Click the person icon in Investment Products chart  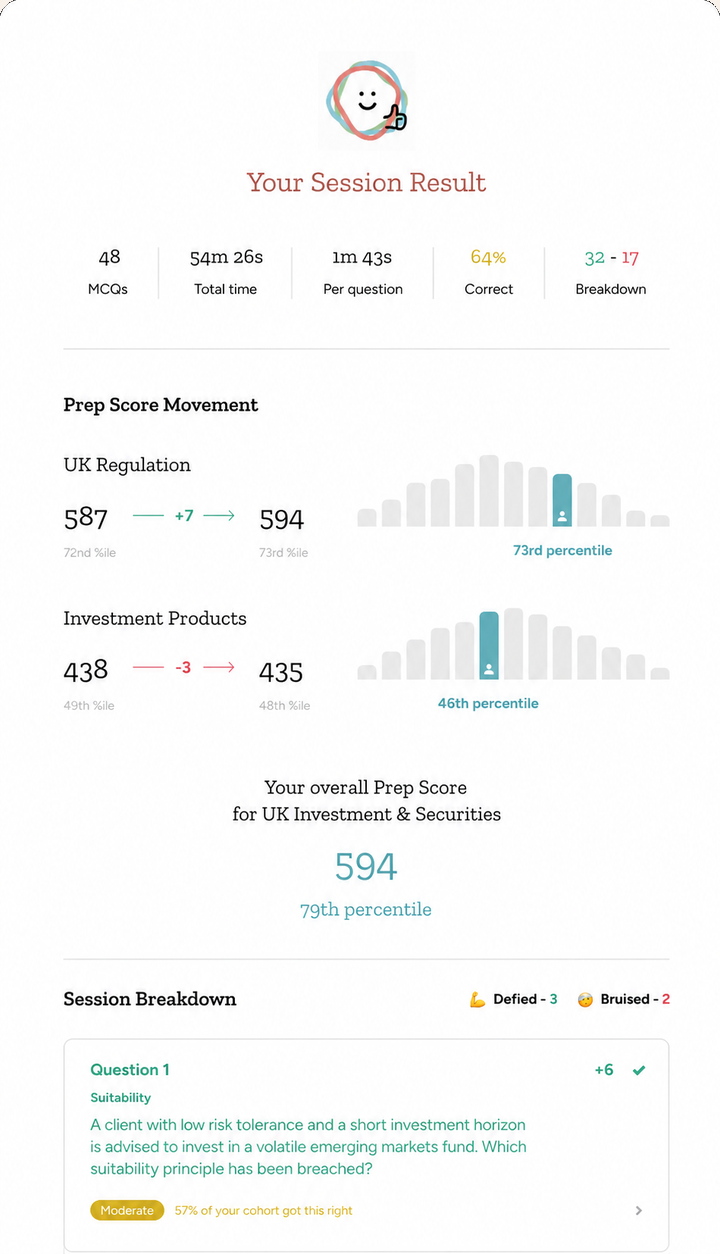(489, 669)
